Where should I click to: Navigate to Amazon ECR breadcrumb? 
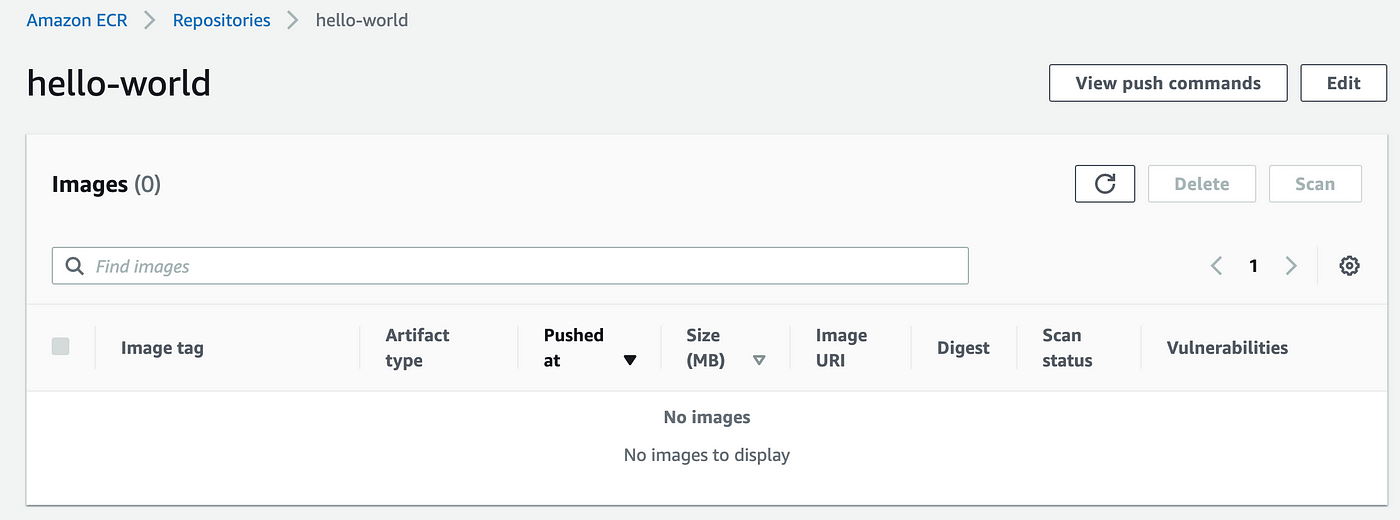coord(77,20)
